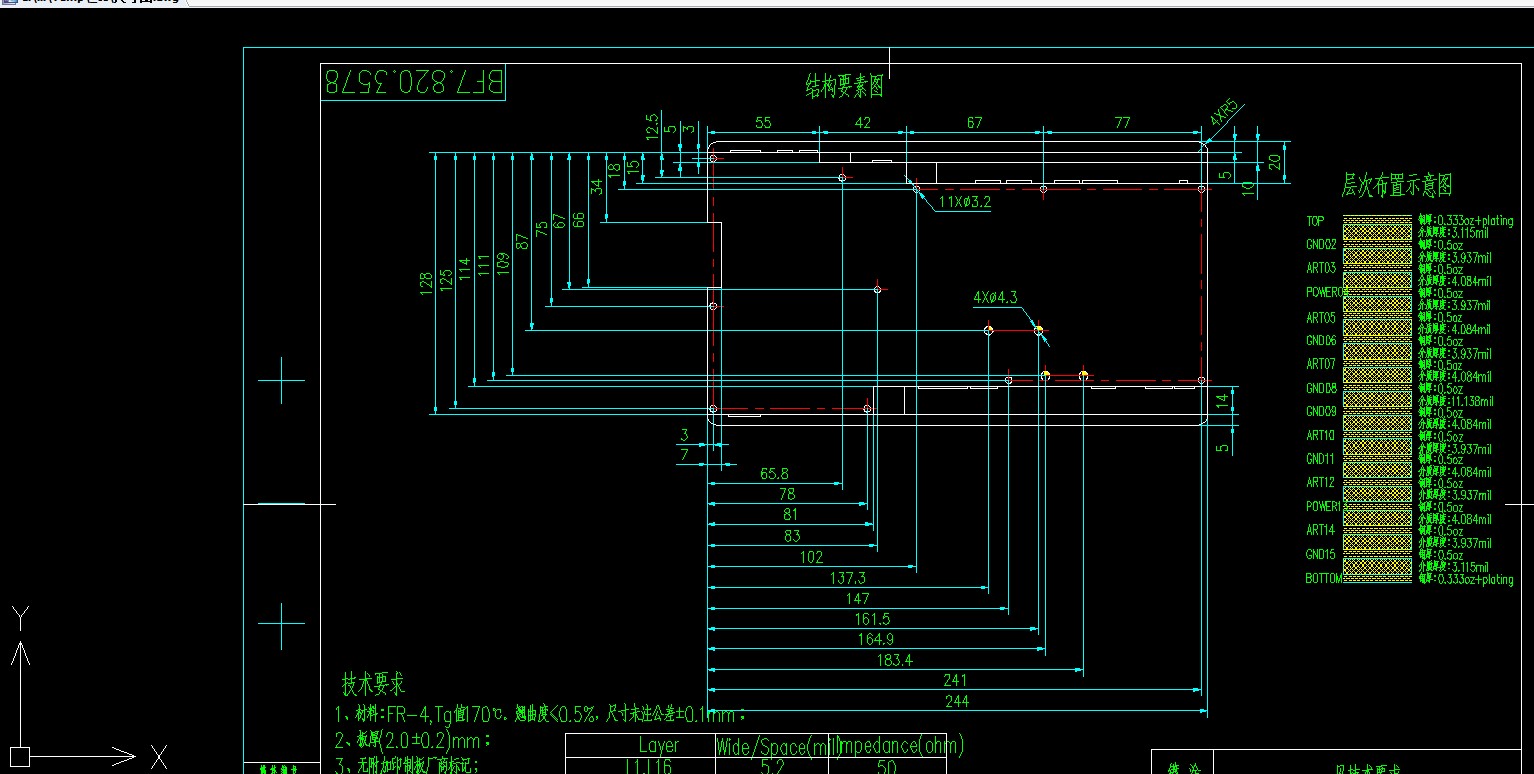Select the horizontal dimension 65.8
1534x774 pixels.
pyautogui.click(x=774, y=474)
